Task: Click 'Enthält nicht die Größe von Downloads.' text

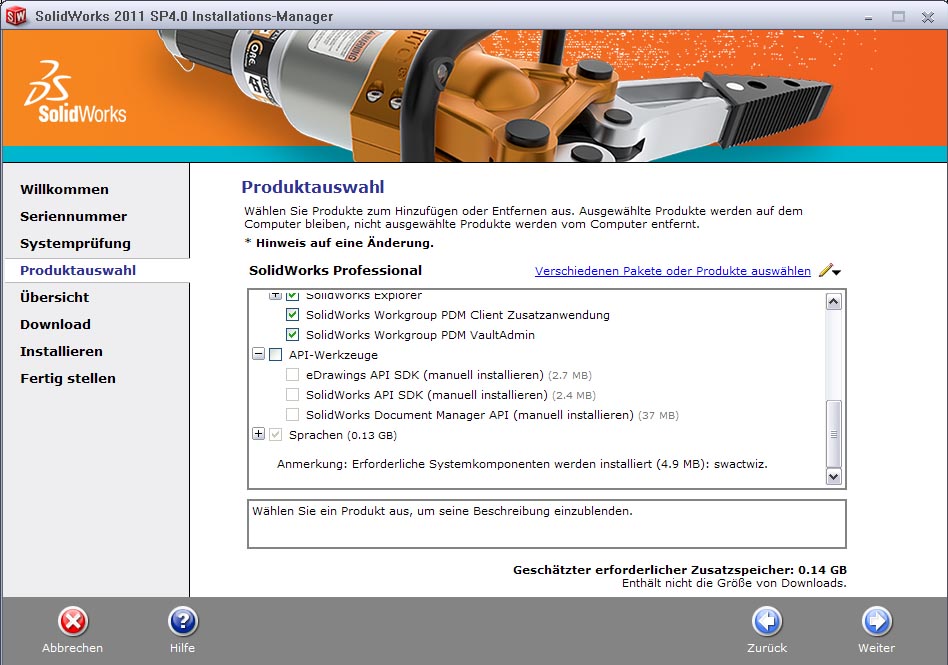Action: (734, 583)
